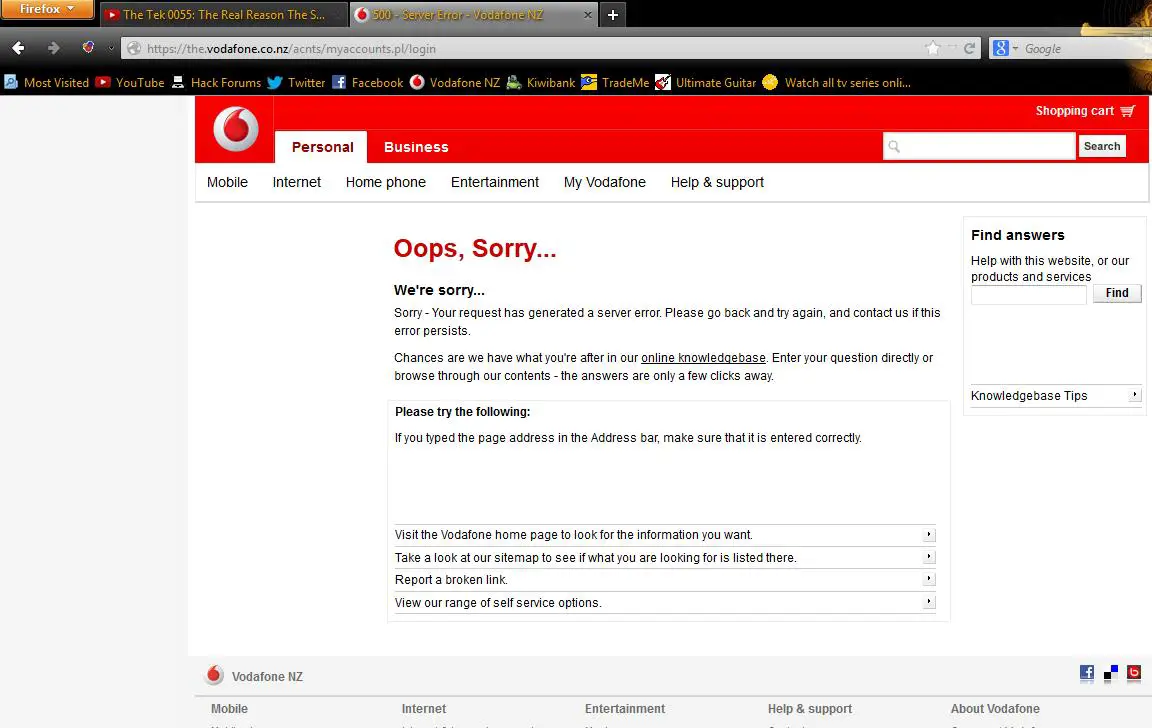Click the magnifier icon in the site search box
The height and width of the screenshot is (728, 1152).
tap(894, 146)
